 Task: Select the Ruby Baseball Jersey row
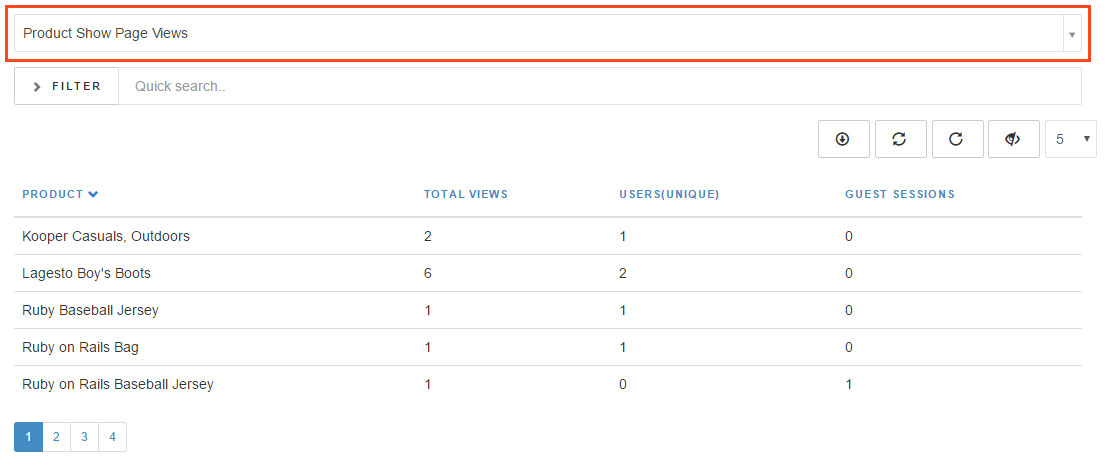click(548, 310)
